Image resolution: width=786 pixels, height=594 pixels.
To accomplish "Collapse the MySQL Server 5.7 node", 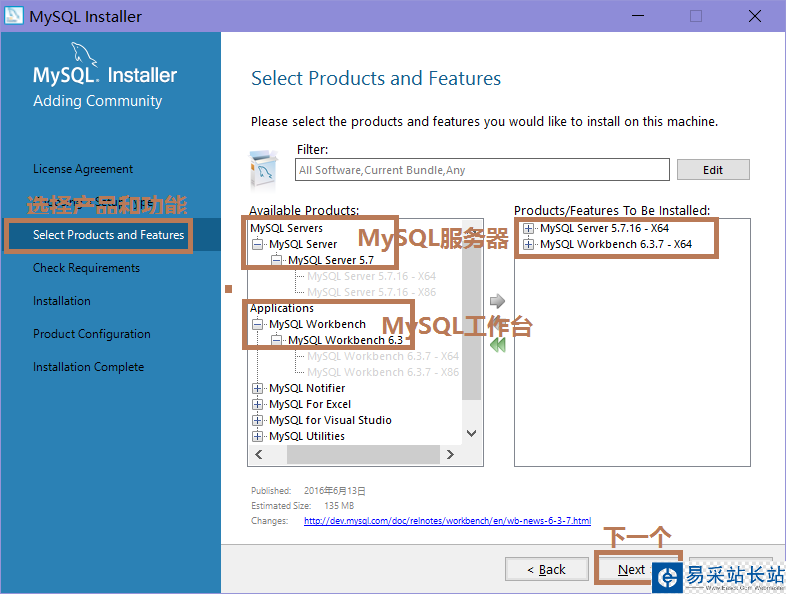I will 276,260.
